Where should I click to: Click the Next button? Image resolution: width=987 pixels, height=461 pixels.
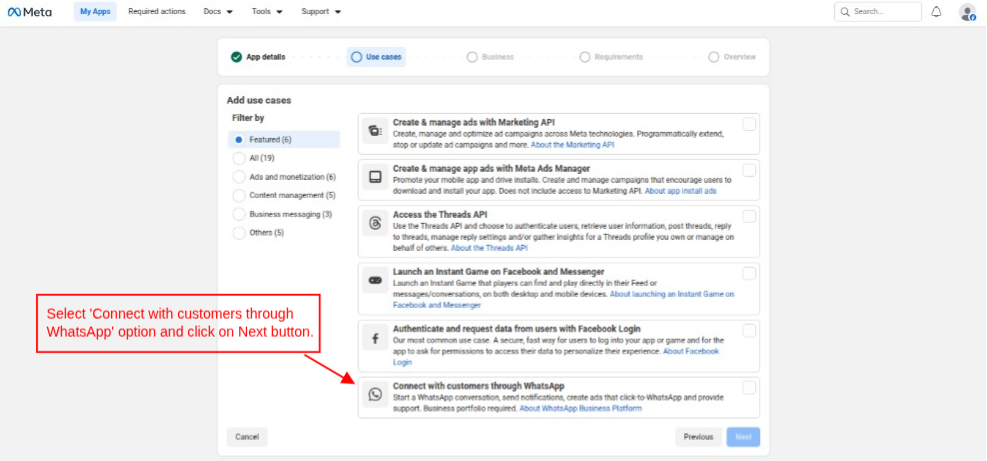click(x=743, y=437)
